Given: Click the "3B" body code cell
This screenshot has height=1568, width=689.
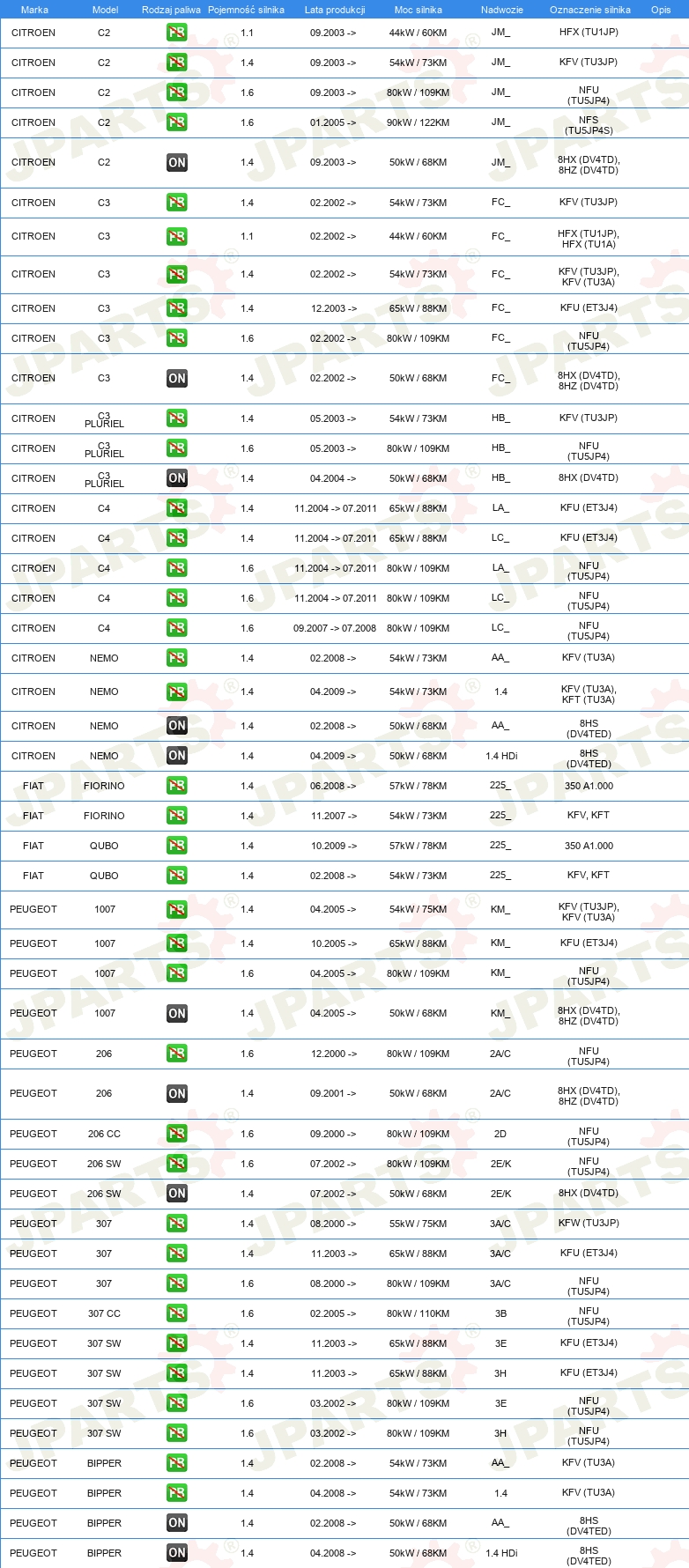Looking at the screenshot, I should [x=500, y=1313].
